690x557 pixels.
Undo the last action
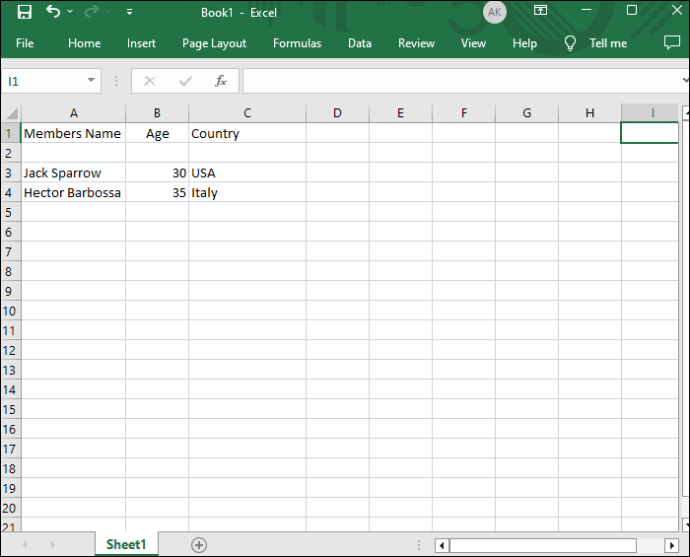pyautogui.click(x=53, y=11)
